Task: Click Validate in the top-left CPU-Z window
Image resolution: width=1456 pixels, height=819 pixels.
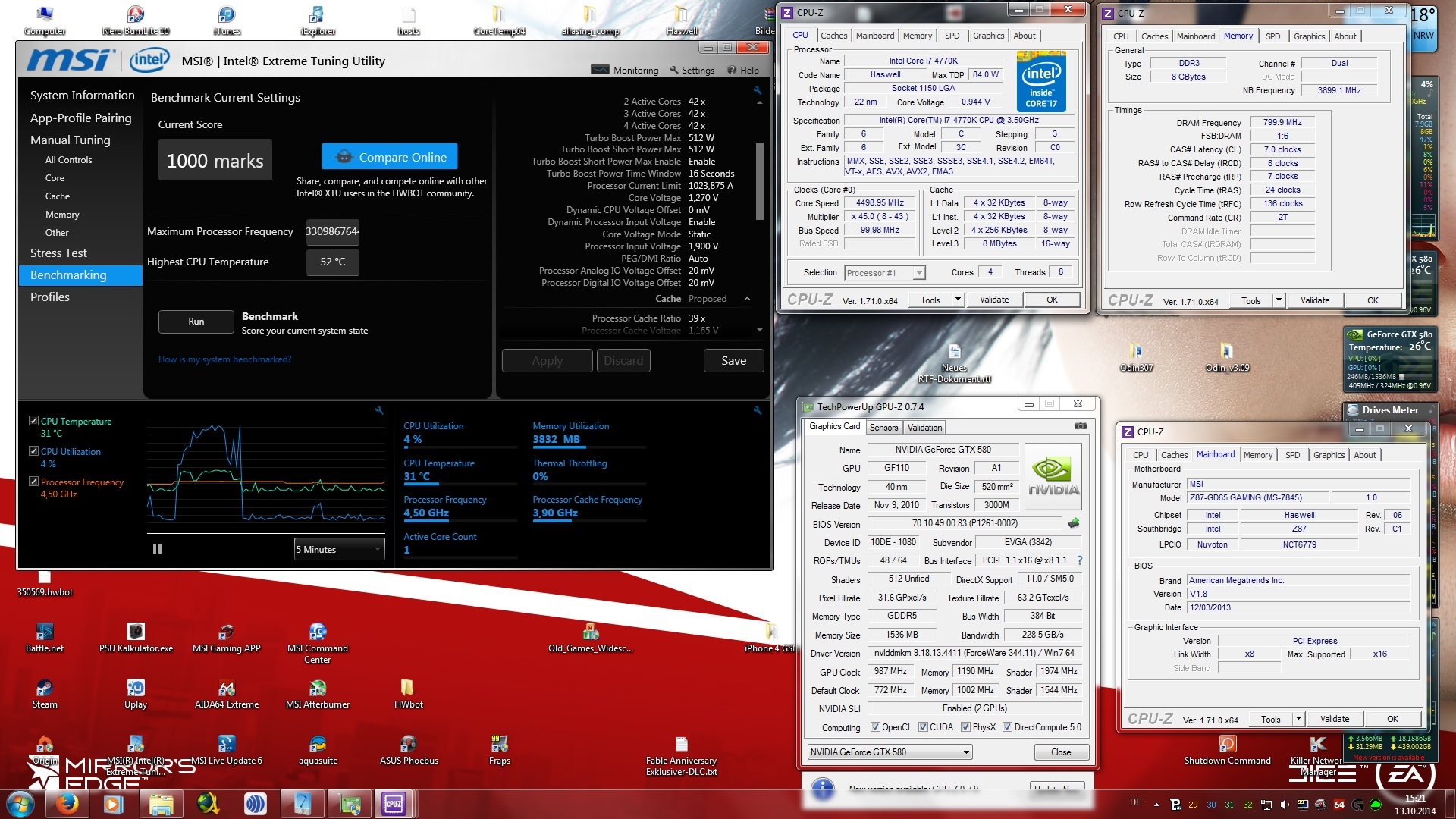Action: point(993,300)
